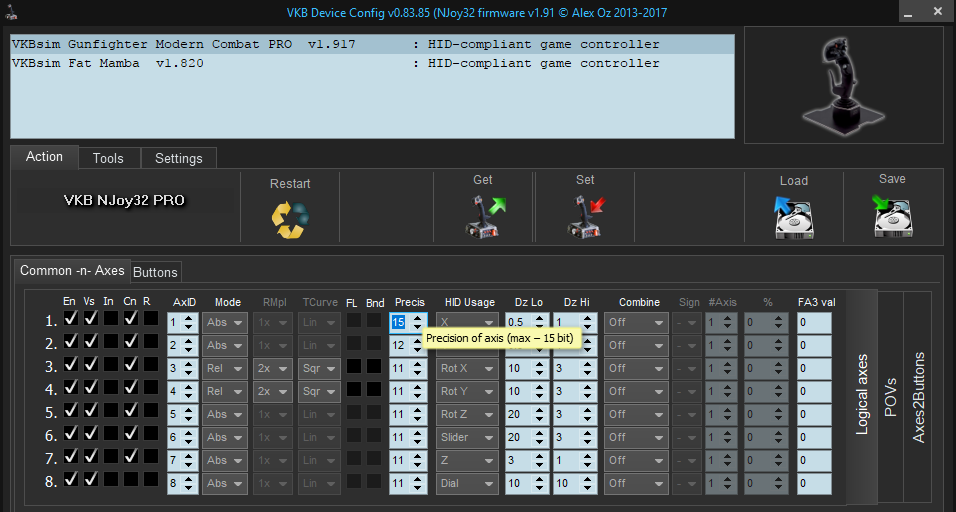Click the Precis stepper for axis 2
The height and width of the screenshot is (512, 956).
418,346
